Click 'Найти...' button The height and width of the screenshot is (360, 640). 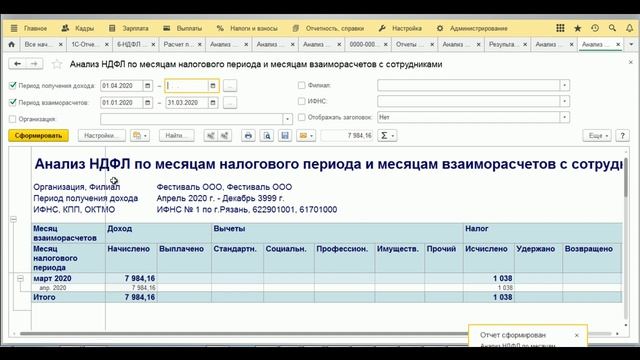coord(176,136)
